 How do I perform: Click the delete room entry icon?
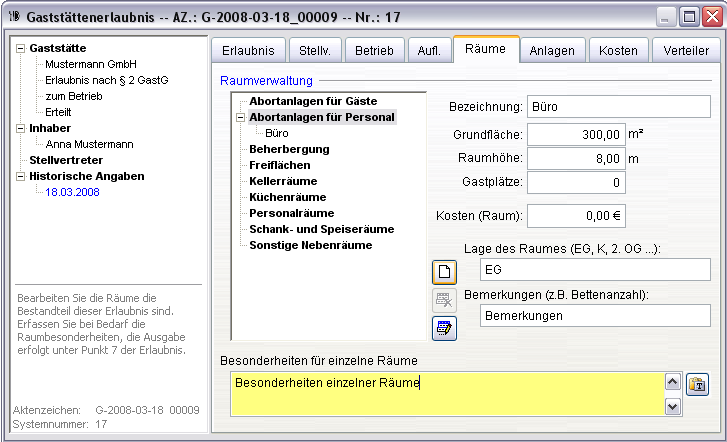coord(445,299)
